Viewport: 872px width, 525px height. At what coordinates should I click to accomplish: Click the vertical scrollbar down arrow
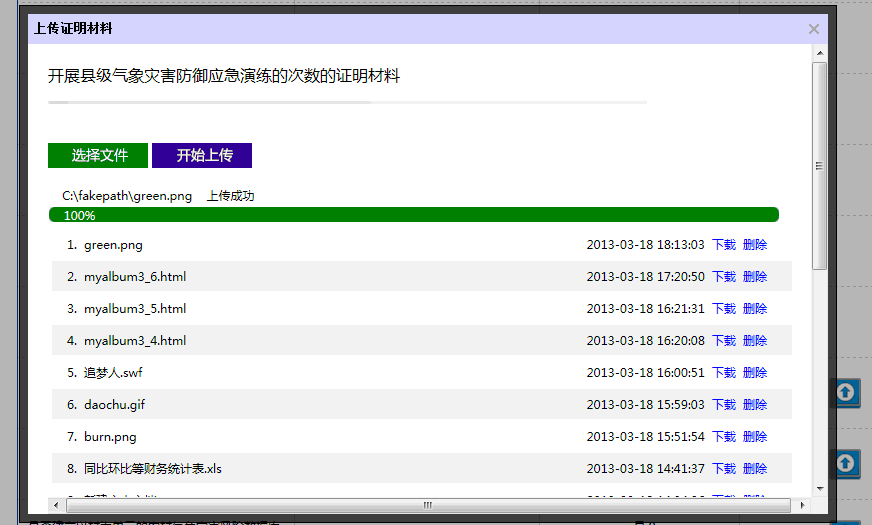(x=820, y=489)
